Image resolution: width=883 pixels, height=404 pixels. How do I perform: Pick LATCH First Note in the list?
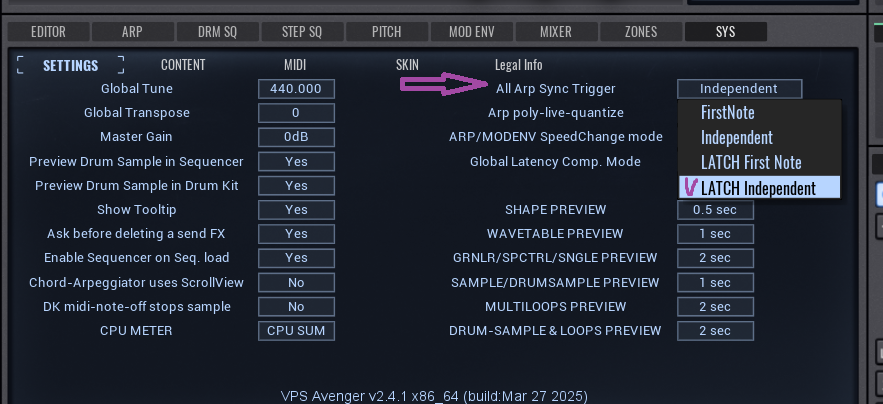pos(751,162)
